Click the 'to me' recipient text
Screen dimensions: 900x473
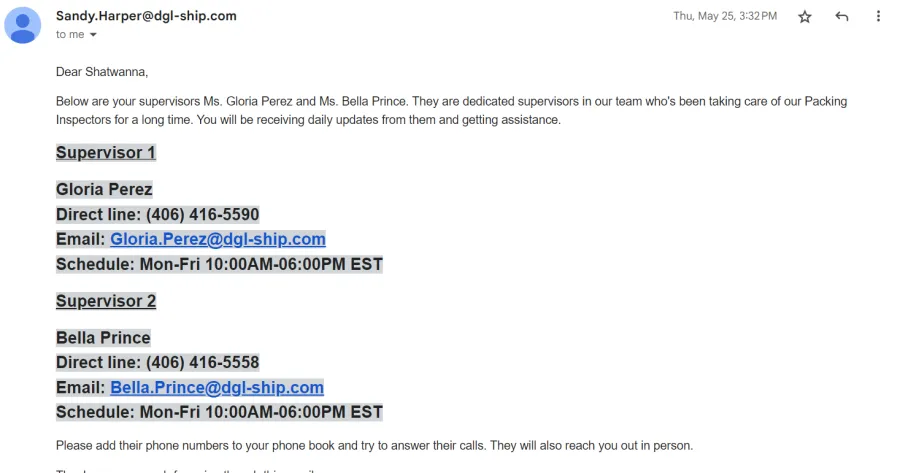[x=70, y=34]
